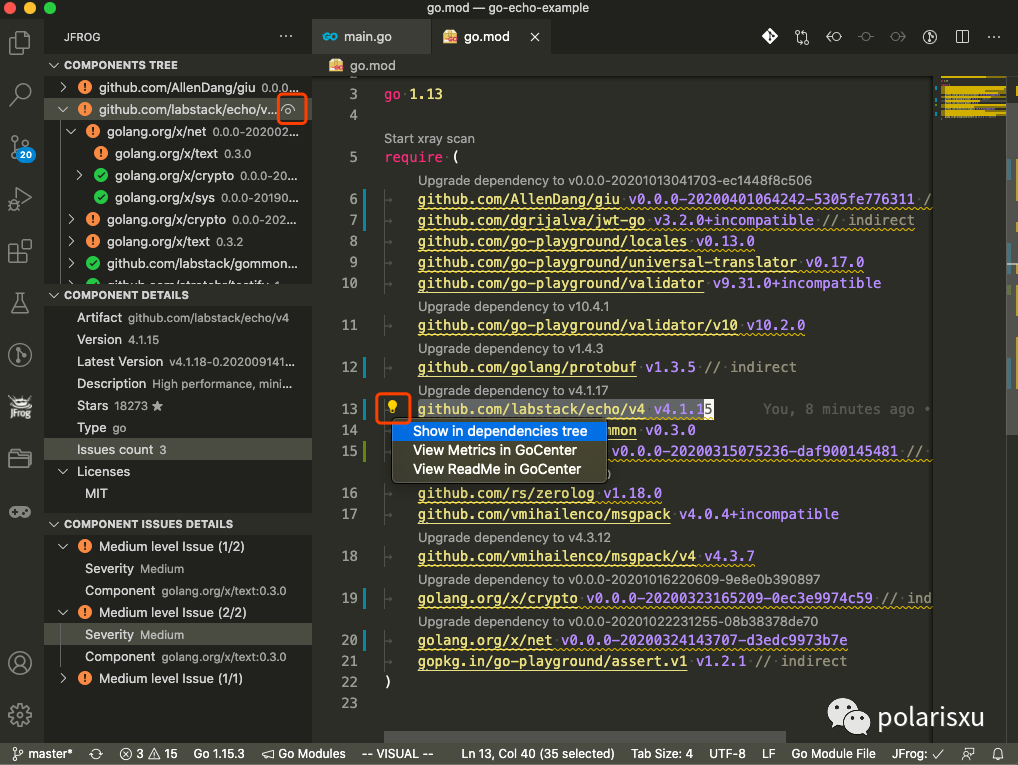The height and width of the screenshot is (765, 1018).
Task: Split the editor to the right
Action: coord(962,37)
